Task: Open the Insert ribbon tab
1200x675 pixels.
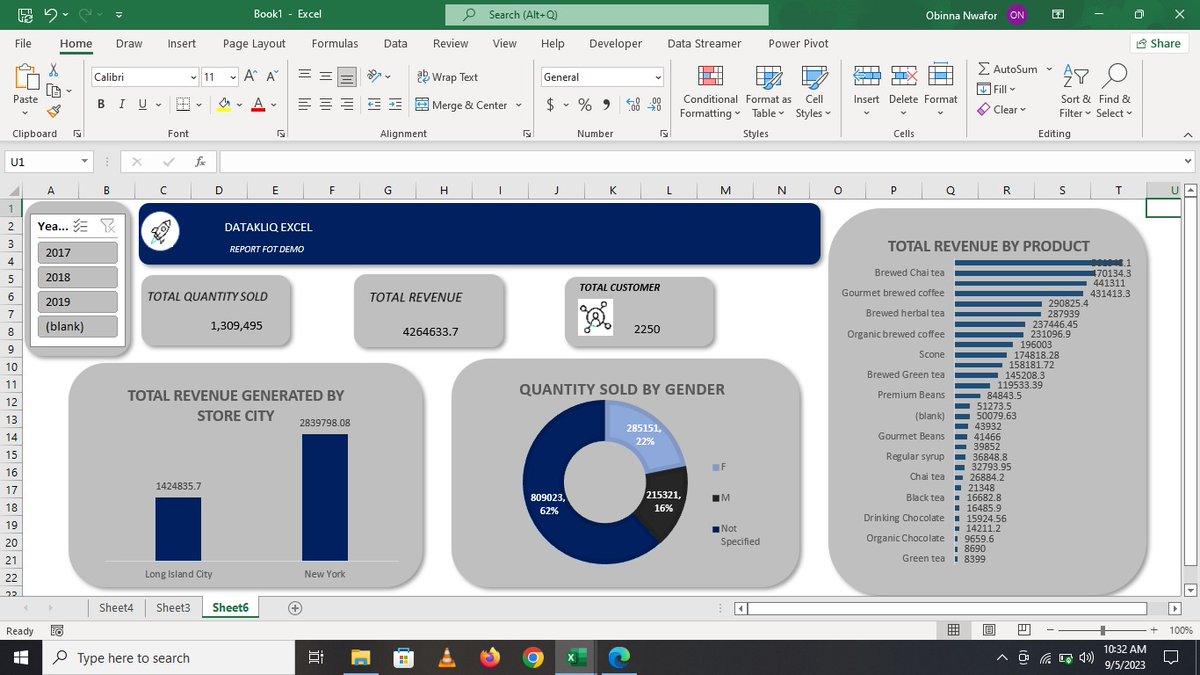Action: 182,43
